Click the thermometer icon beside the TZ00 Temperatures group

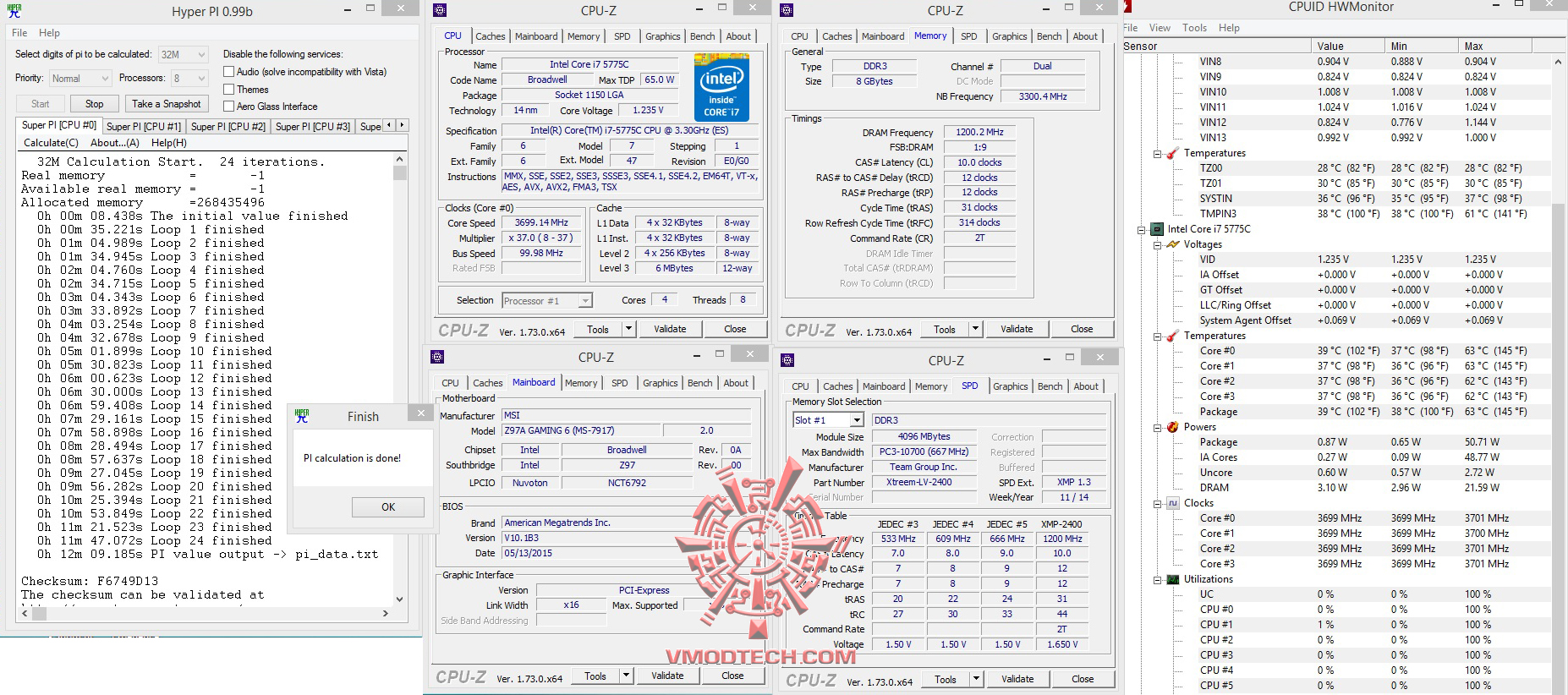point(1172,153)
